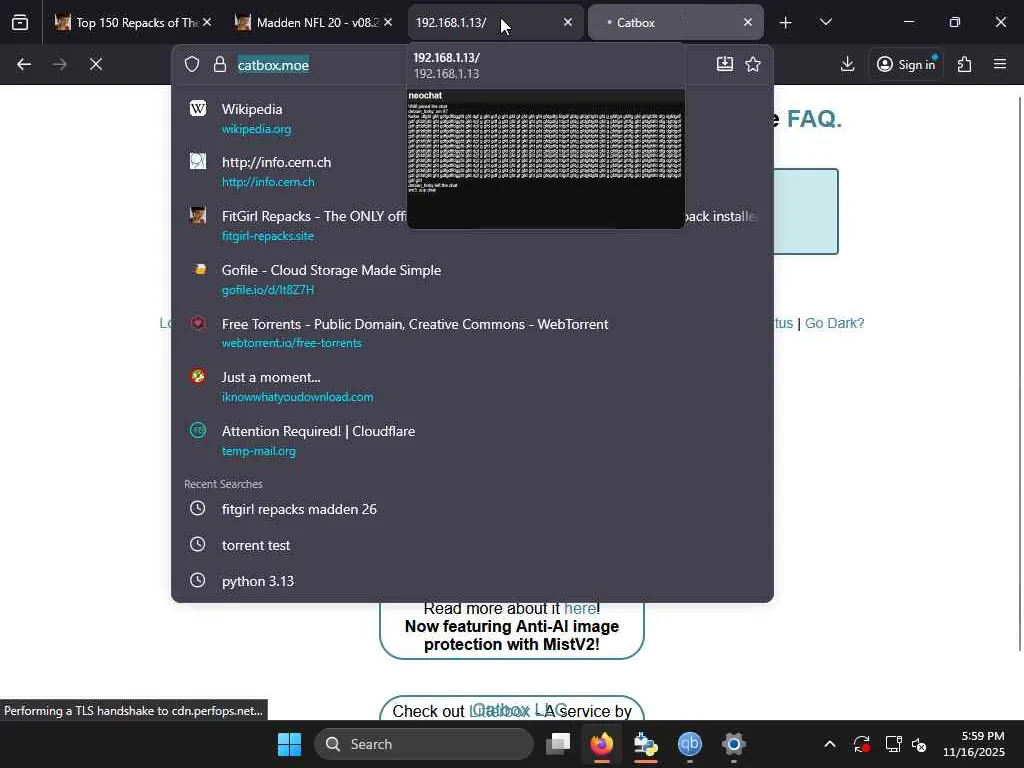1024x768 pixels.
Task: Select recent search python 3.13
Action: click(472, 581)
